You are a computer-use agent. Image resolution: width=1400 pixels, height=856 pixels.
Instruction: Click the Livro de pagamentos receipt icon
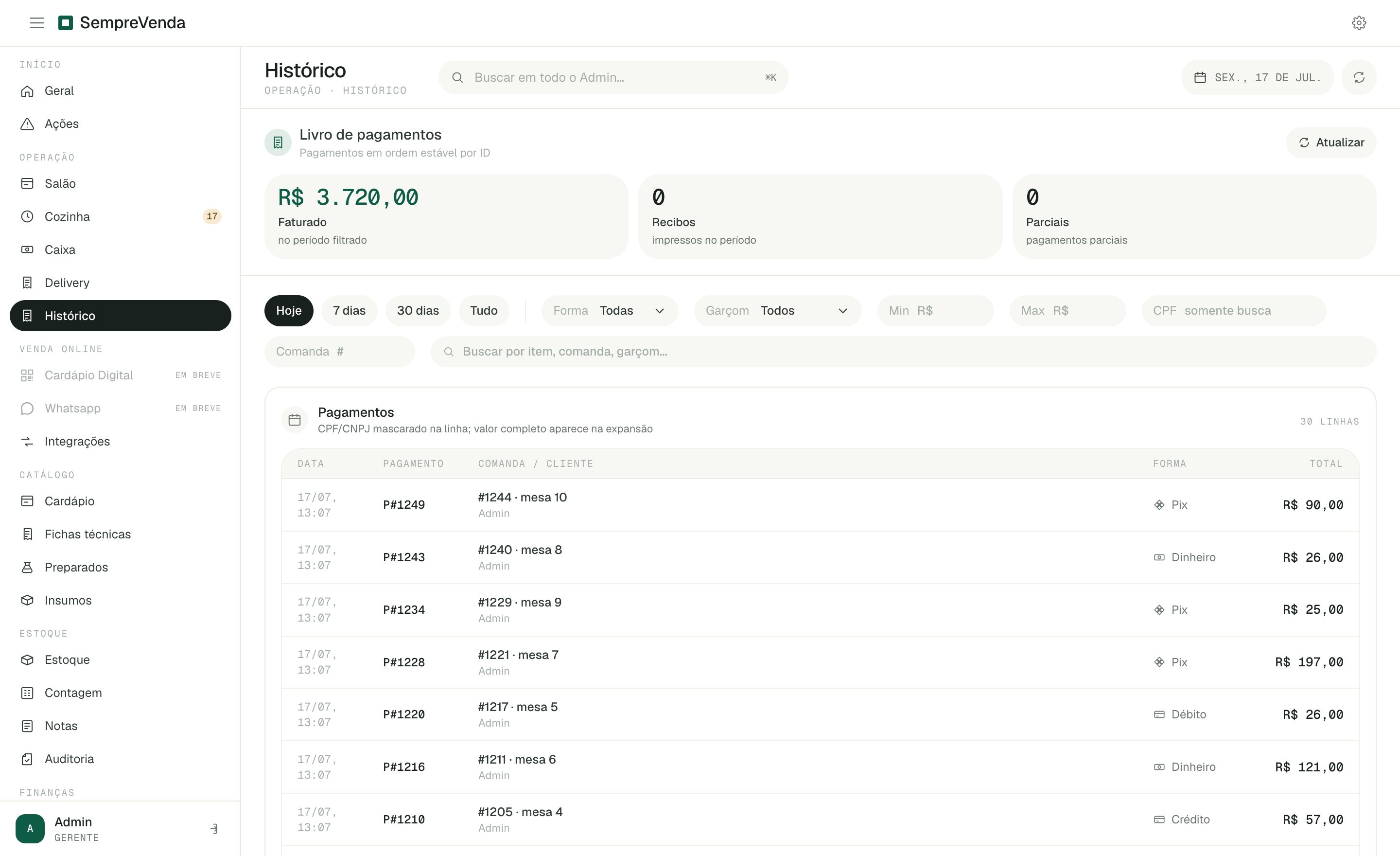[x=278, y=143]
